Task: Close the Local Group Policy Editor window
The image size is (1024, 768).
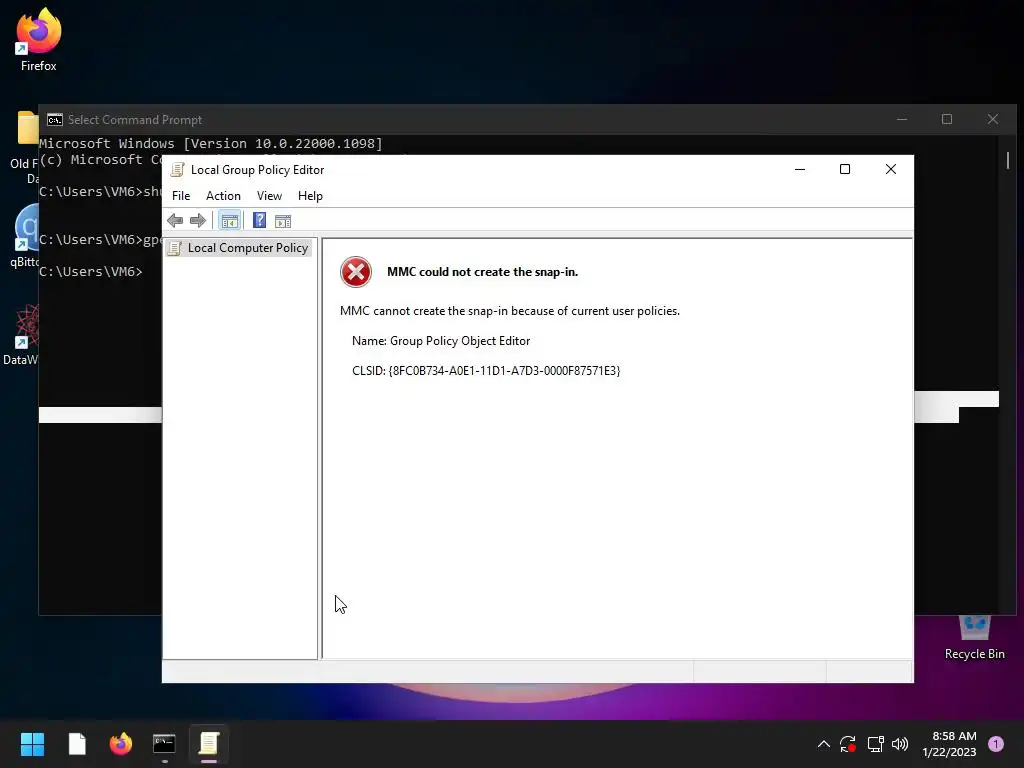Action: pos(891,169)
